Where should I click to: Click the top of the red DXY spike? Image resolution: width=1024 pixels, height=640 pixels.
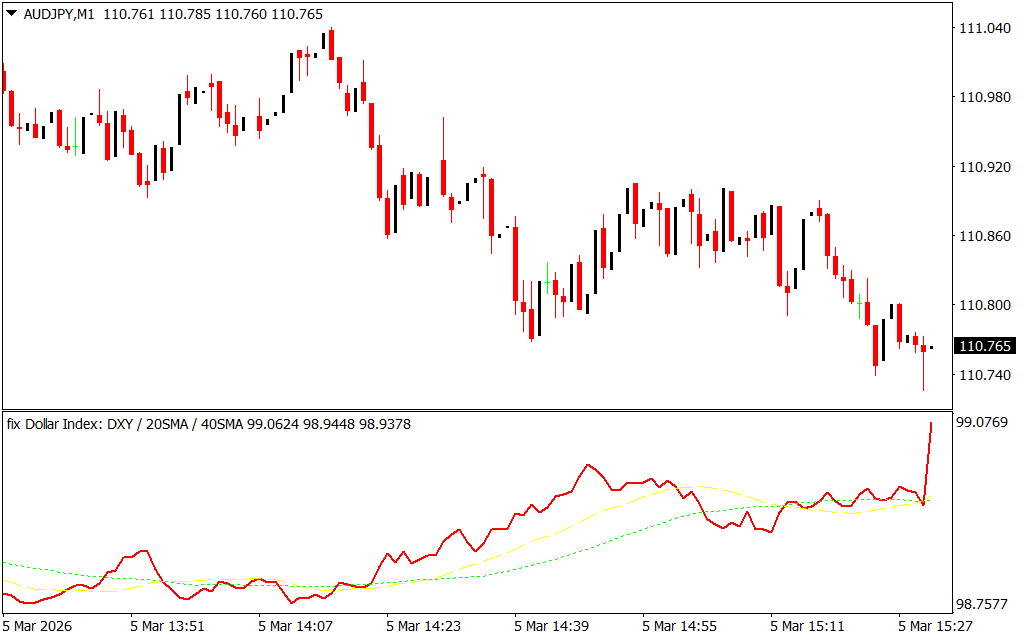931,424
